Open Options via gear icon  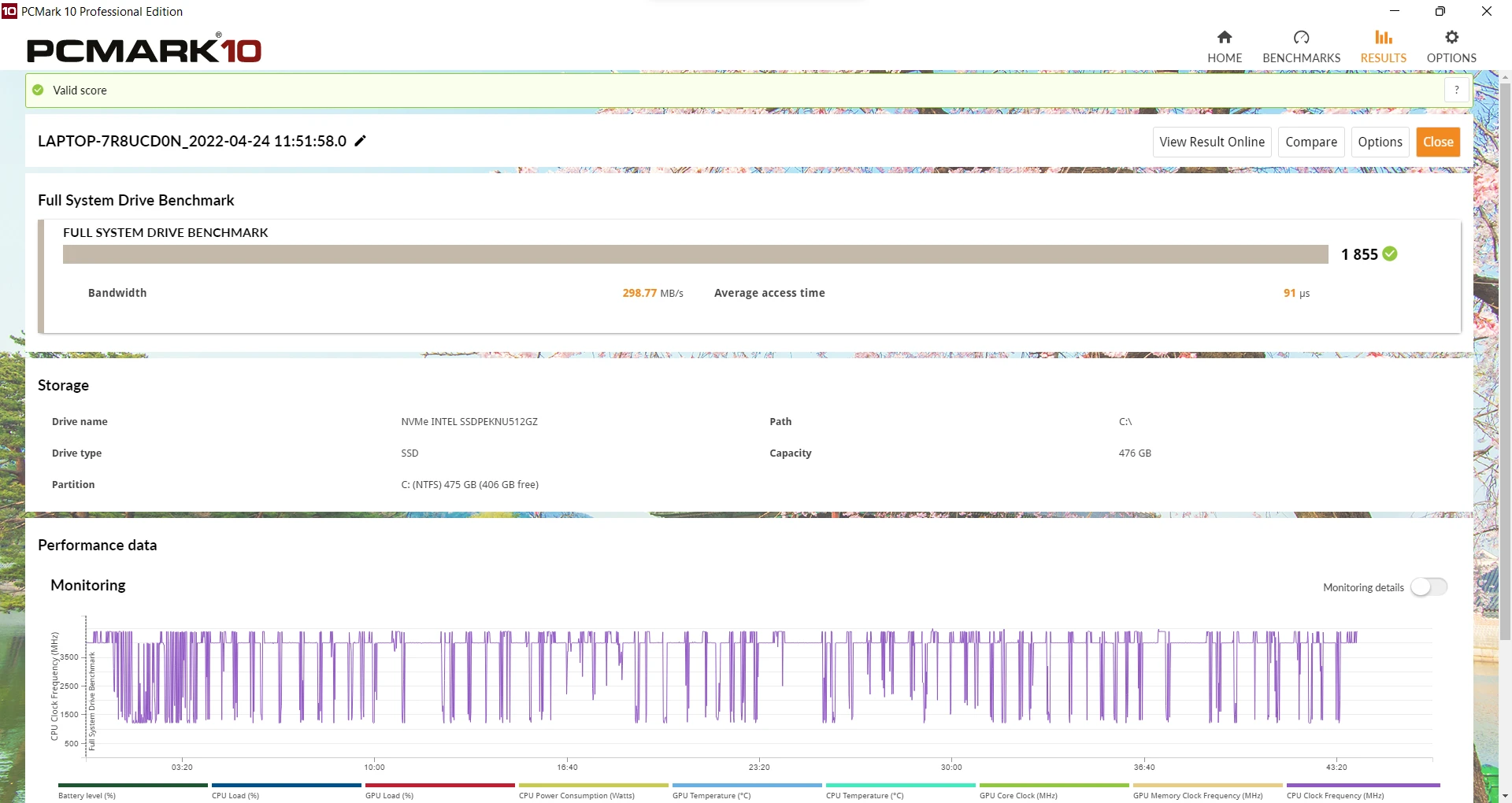[1451, 37]
